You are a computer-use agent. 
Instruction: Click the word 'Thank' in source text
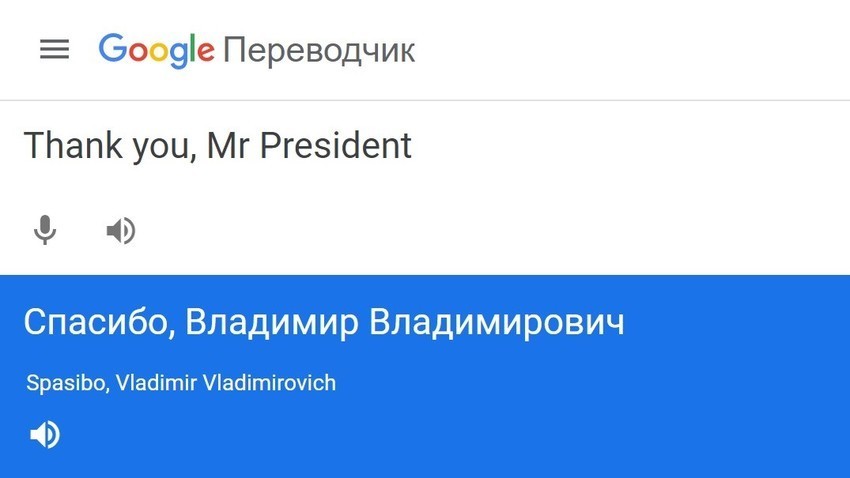[73, 145]
